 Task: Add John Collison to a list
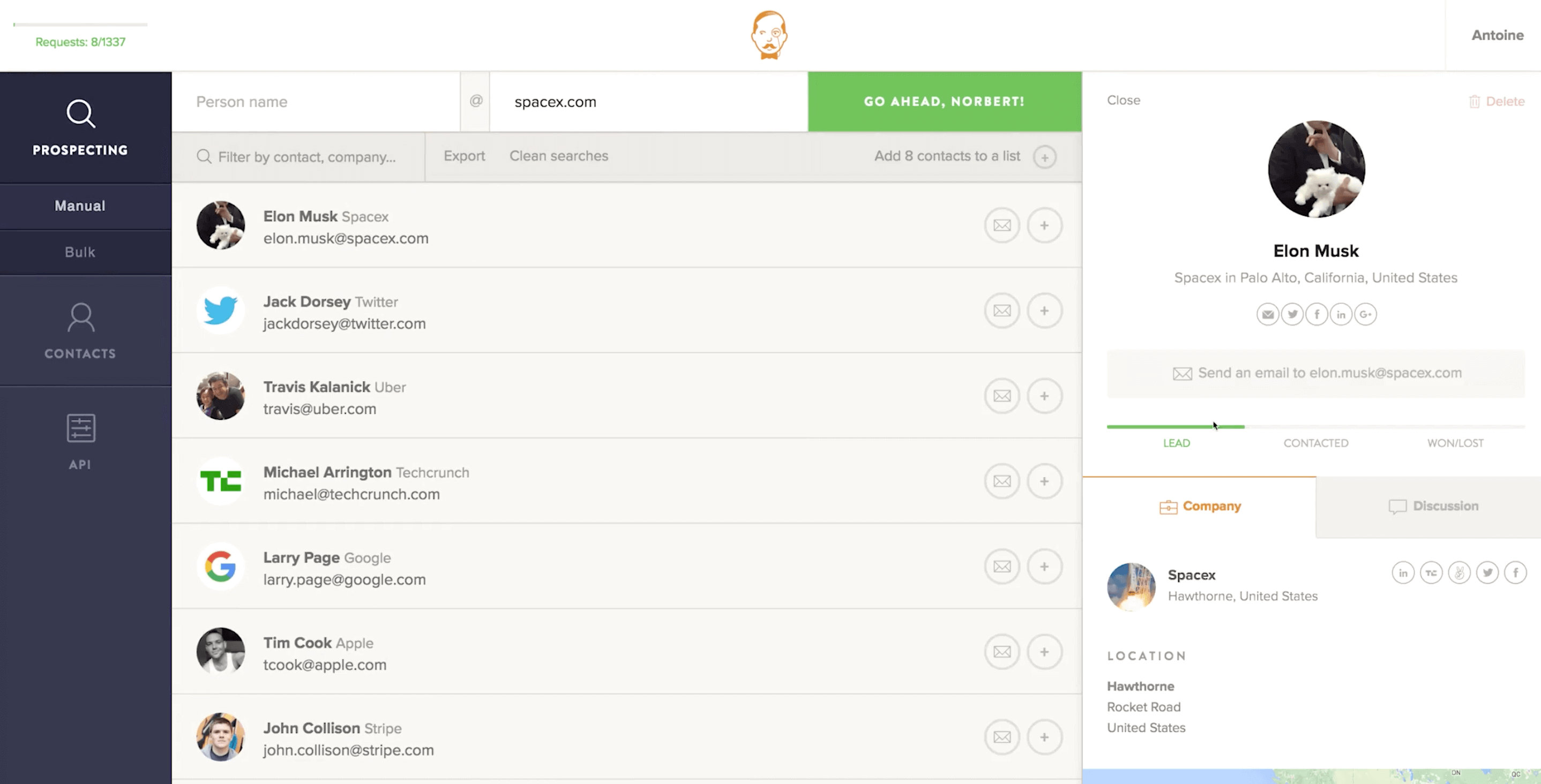point(1044,737)
